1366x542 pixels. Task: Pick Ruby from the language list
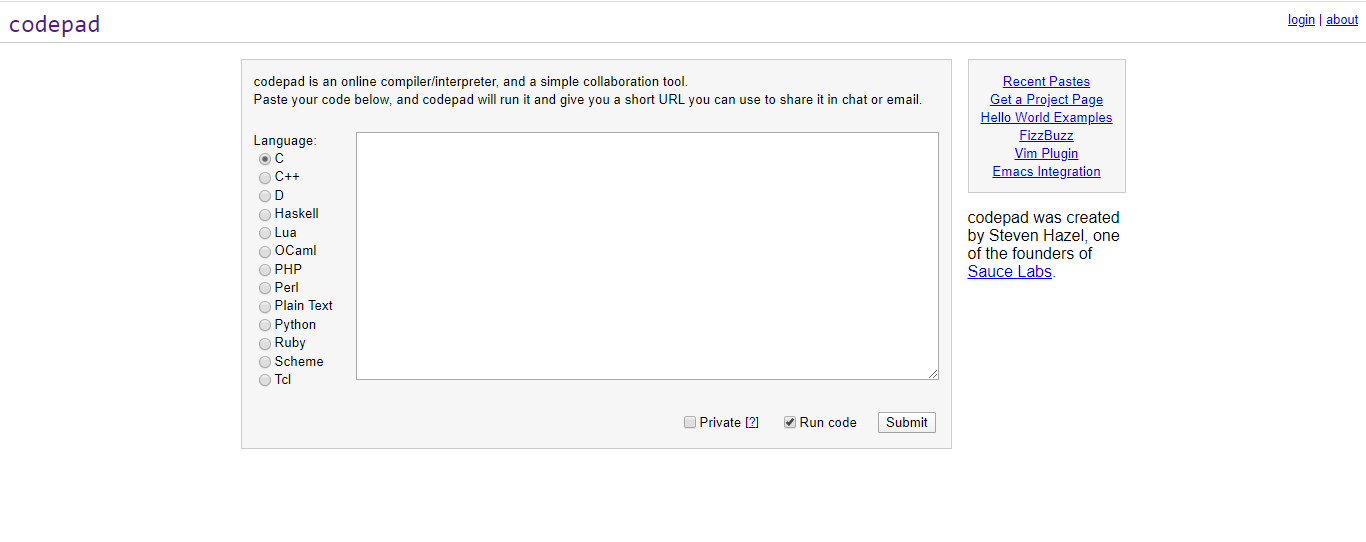tap(265, 343)
